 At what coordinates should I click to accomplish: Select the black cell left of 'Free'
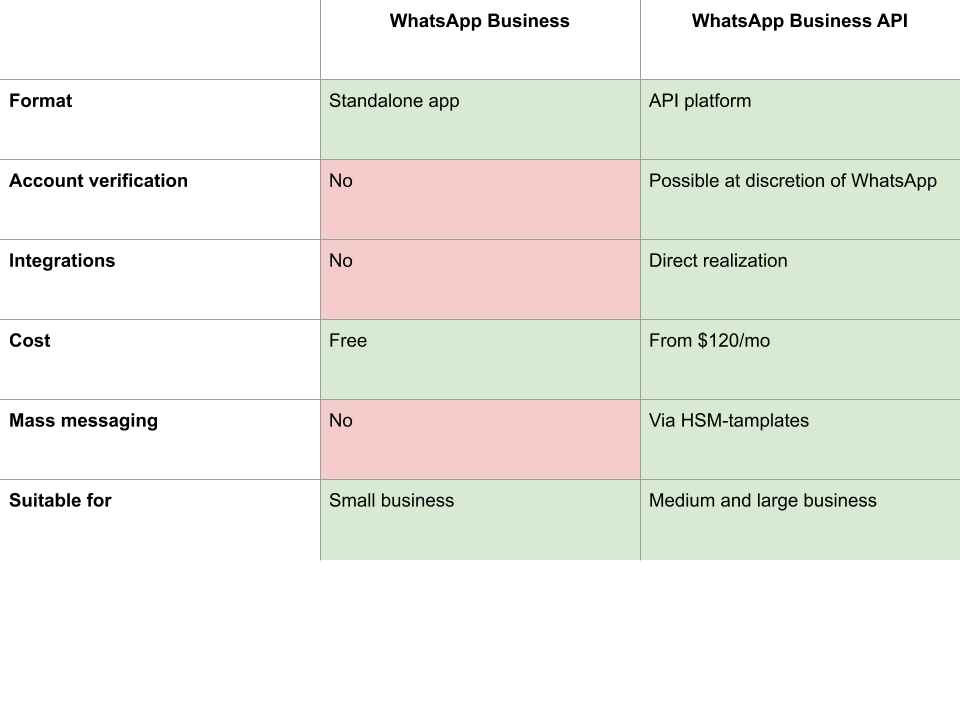pyautogui.click(x=160, y=359)
